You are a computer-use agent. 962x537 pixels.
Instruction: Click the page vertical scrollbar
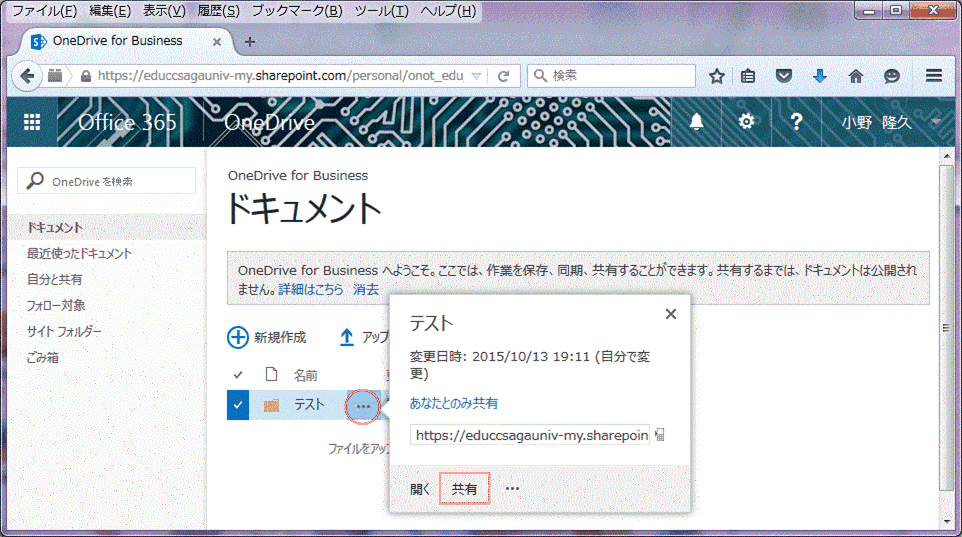point(945,327)
